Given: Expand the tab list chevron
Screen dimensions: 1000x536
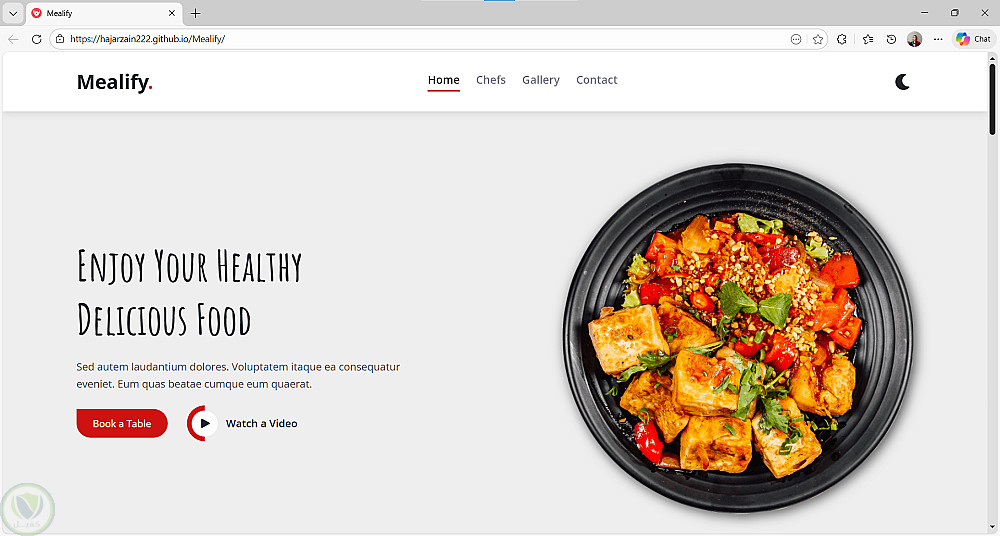Looking at the screenshot, I should click(x=13, y=13).
